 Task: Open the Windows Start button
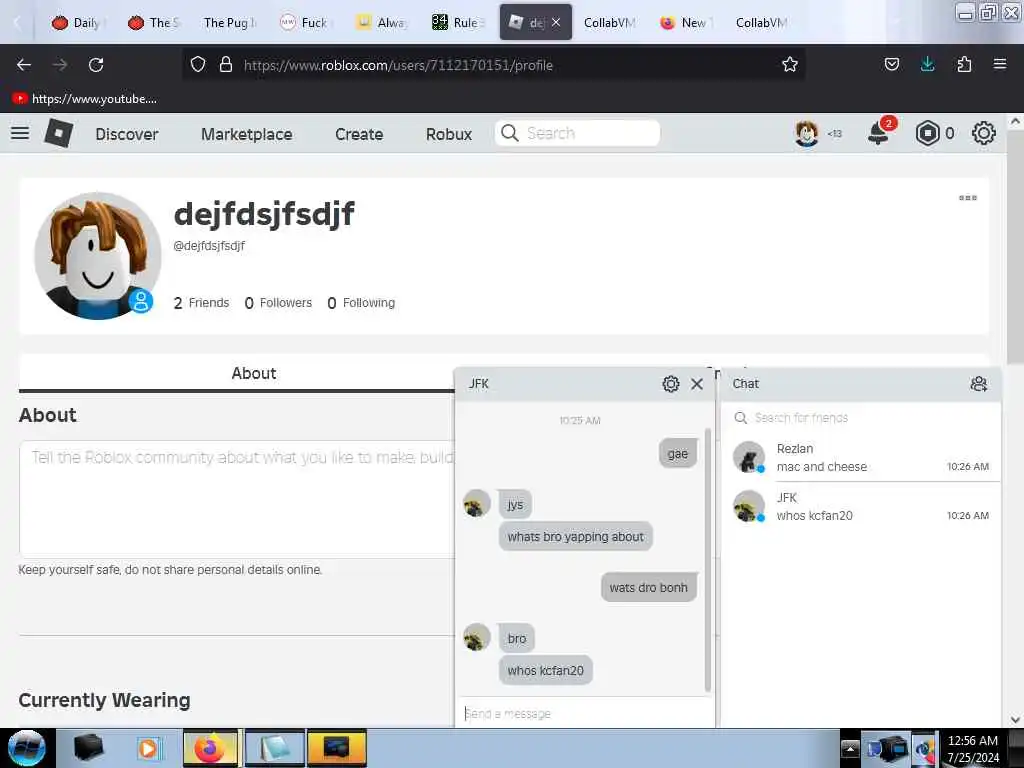coord(27,748)
